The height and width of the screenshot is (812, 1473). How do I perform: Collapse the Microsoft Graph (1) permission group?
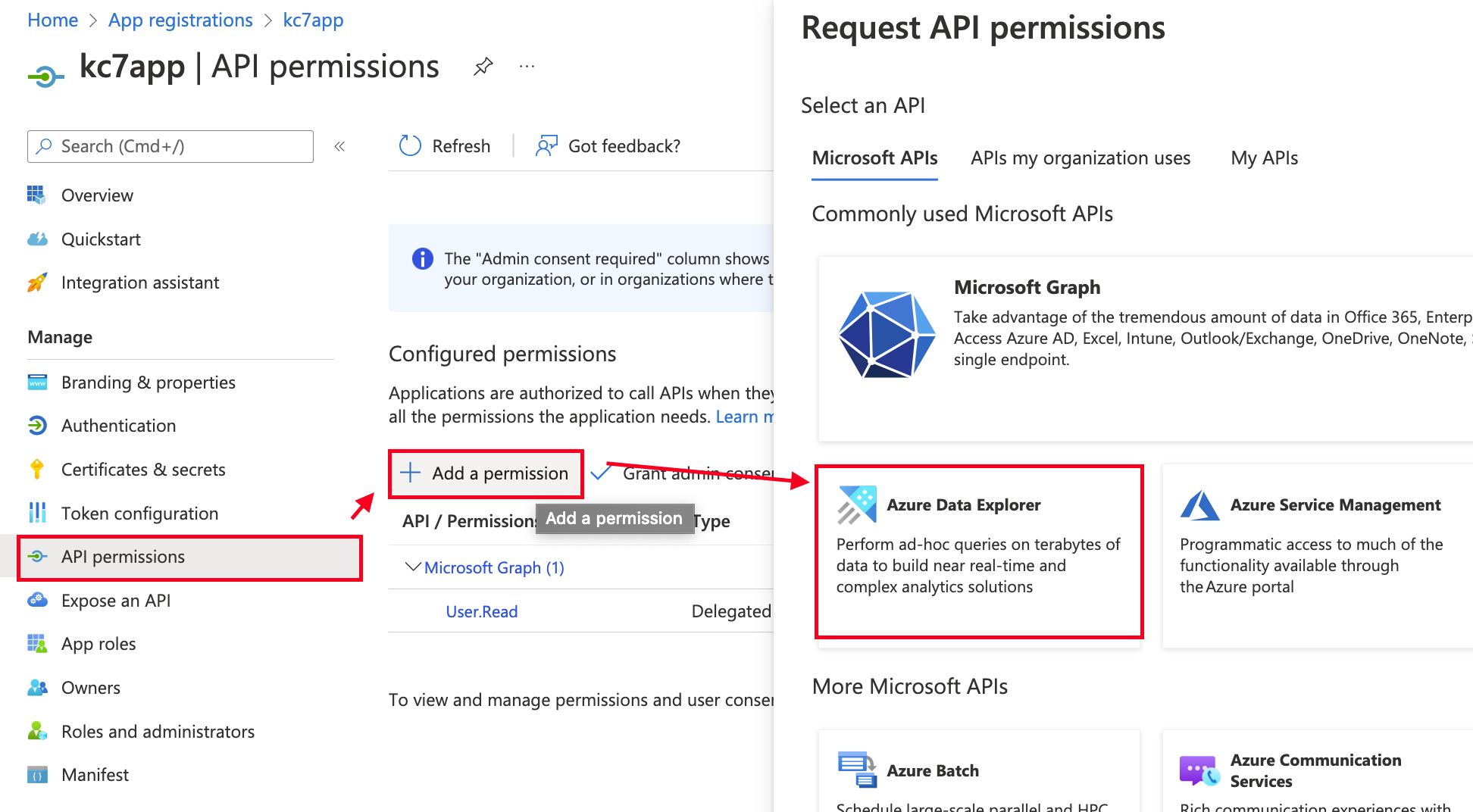pyautogui.click(x=413, y=567)
